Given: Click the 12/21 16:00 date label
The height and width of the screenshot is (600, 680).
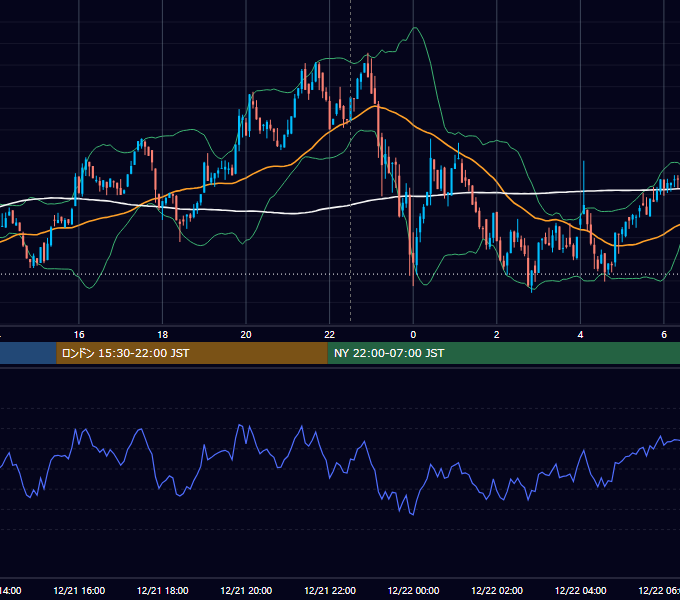Looking at the screenshot, I should pyautogui.click(x=79, y=590).
